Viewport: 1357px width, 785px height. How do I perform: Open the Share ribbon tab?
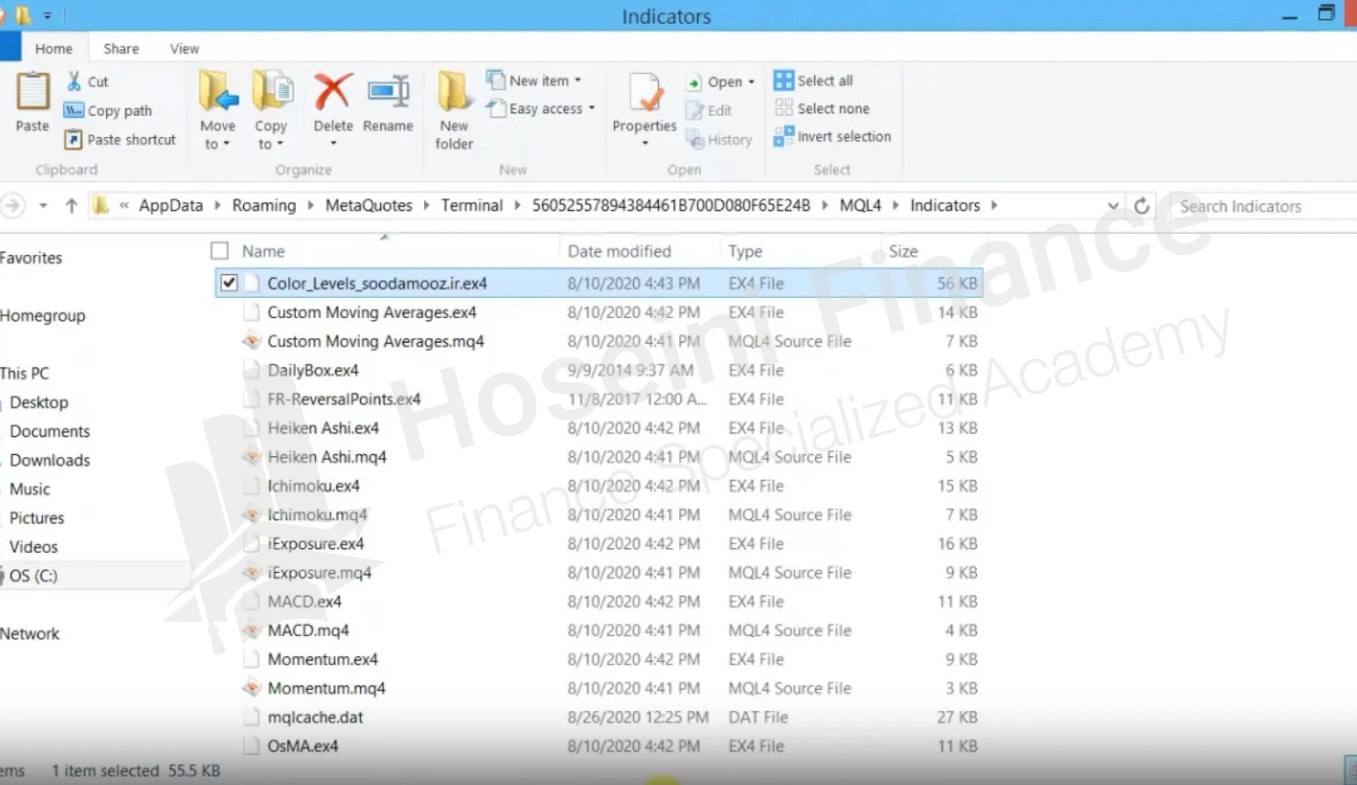pos(121,48)
